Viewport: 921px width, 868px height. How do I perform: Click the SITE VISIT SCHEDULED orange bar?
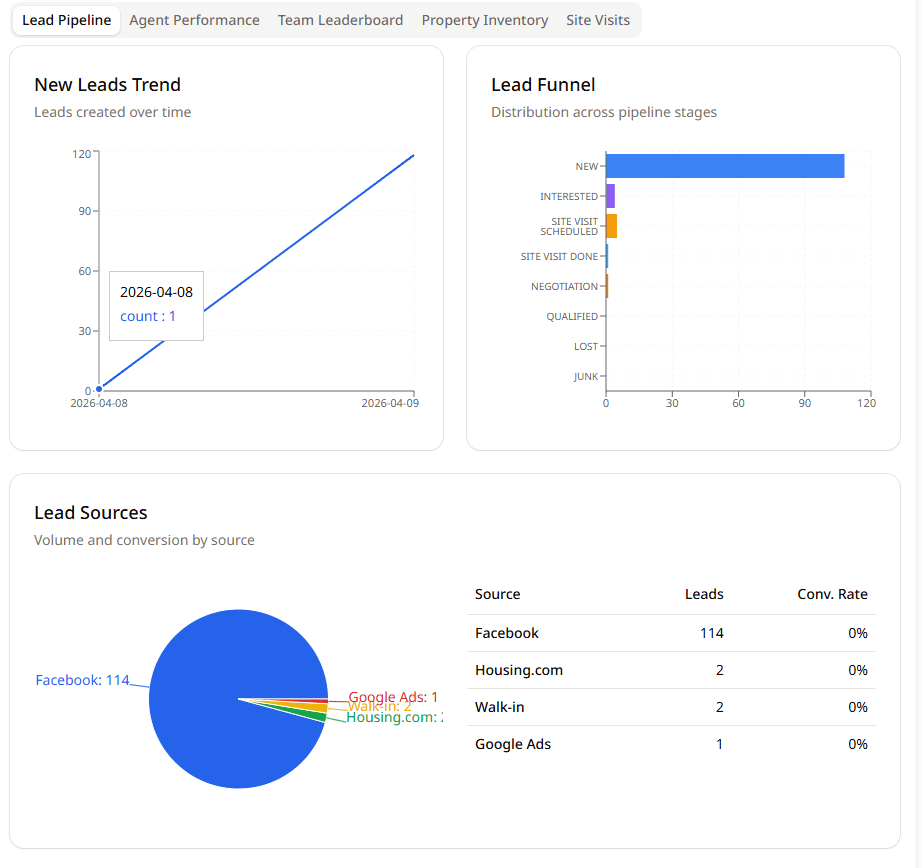click(x=611, y=226)
